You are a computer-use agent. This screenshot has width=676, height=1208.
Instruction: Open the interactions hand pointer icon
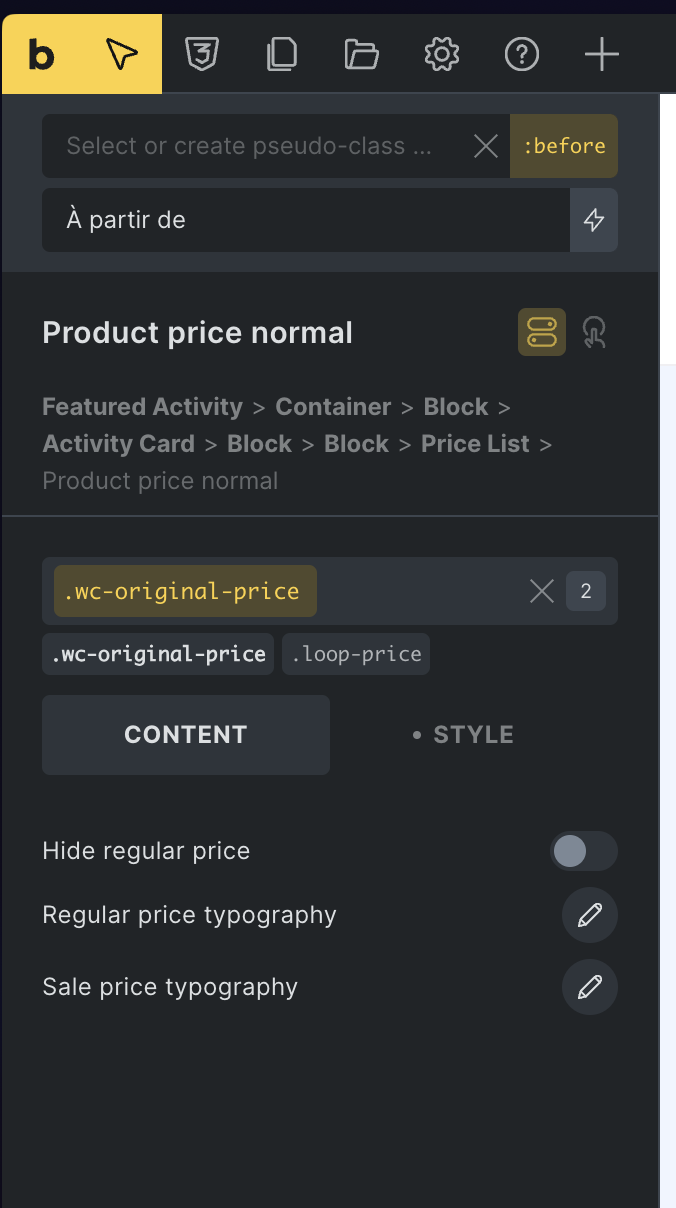[594, 332]
